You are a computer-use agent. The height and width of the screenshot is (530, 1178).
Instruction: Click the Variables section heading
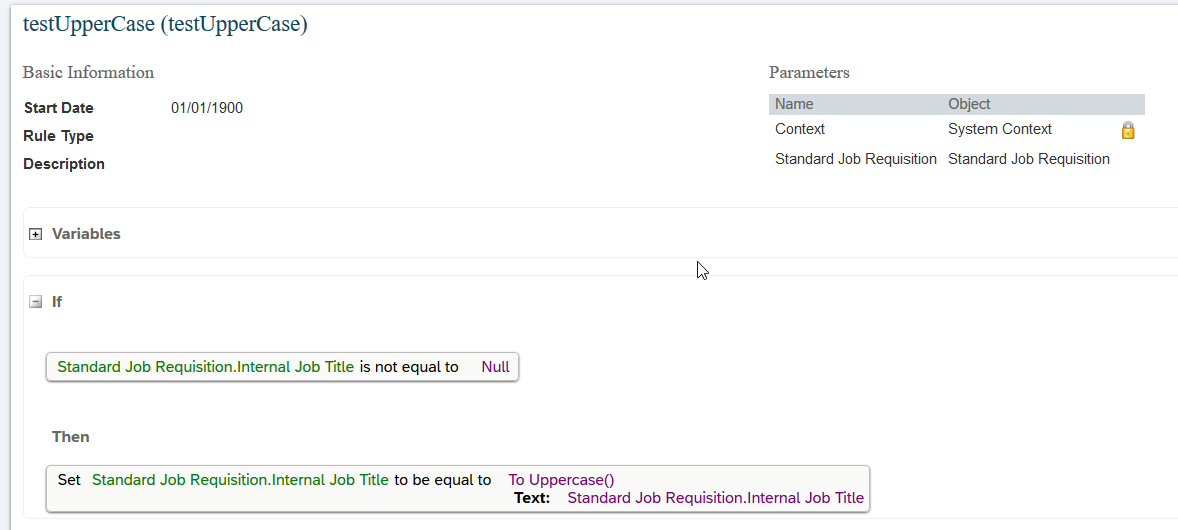86,234
